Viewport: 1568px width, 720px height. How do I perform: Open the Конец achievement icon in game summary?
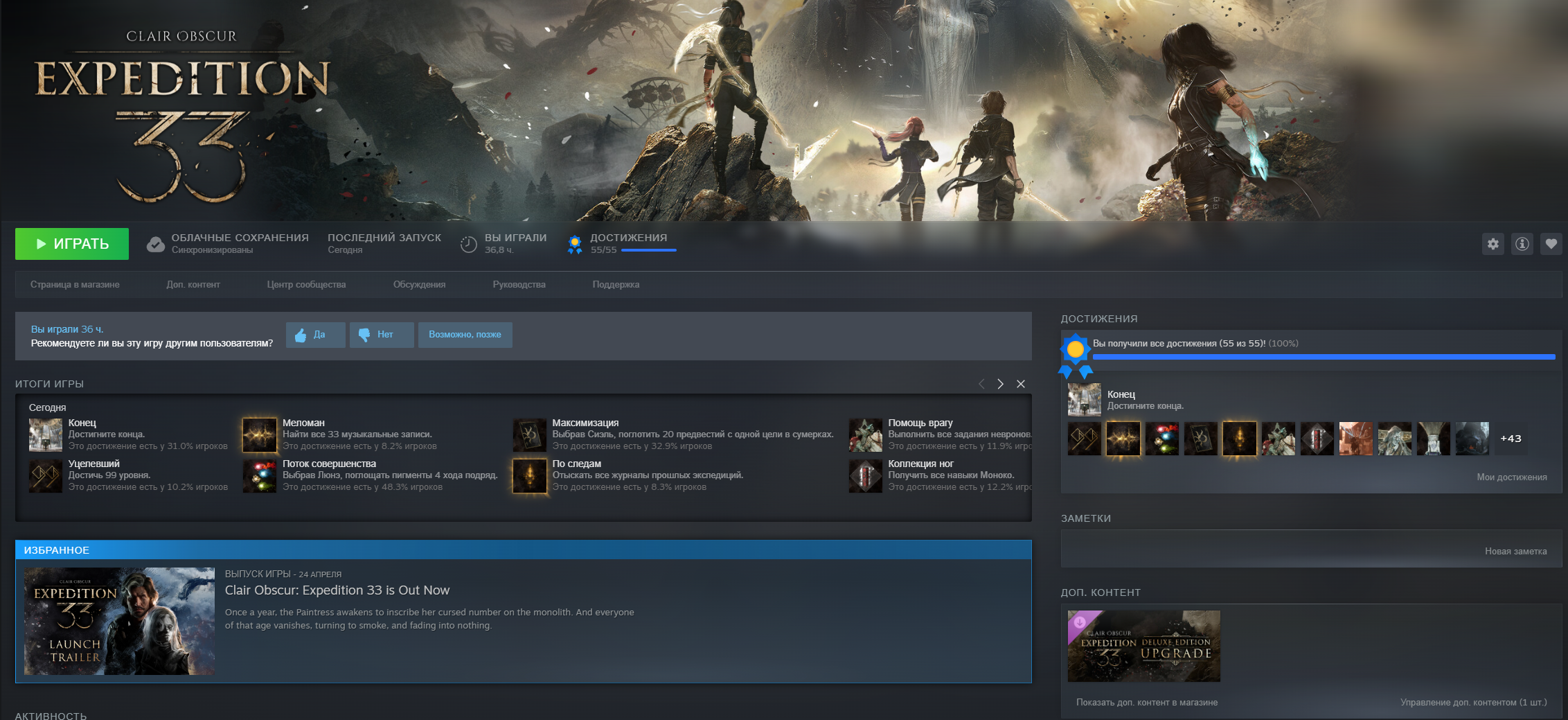click(46, 435)
